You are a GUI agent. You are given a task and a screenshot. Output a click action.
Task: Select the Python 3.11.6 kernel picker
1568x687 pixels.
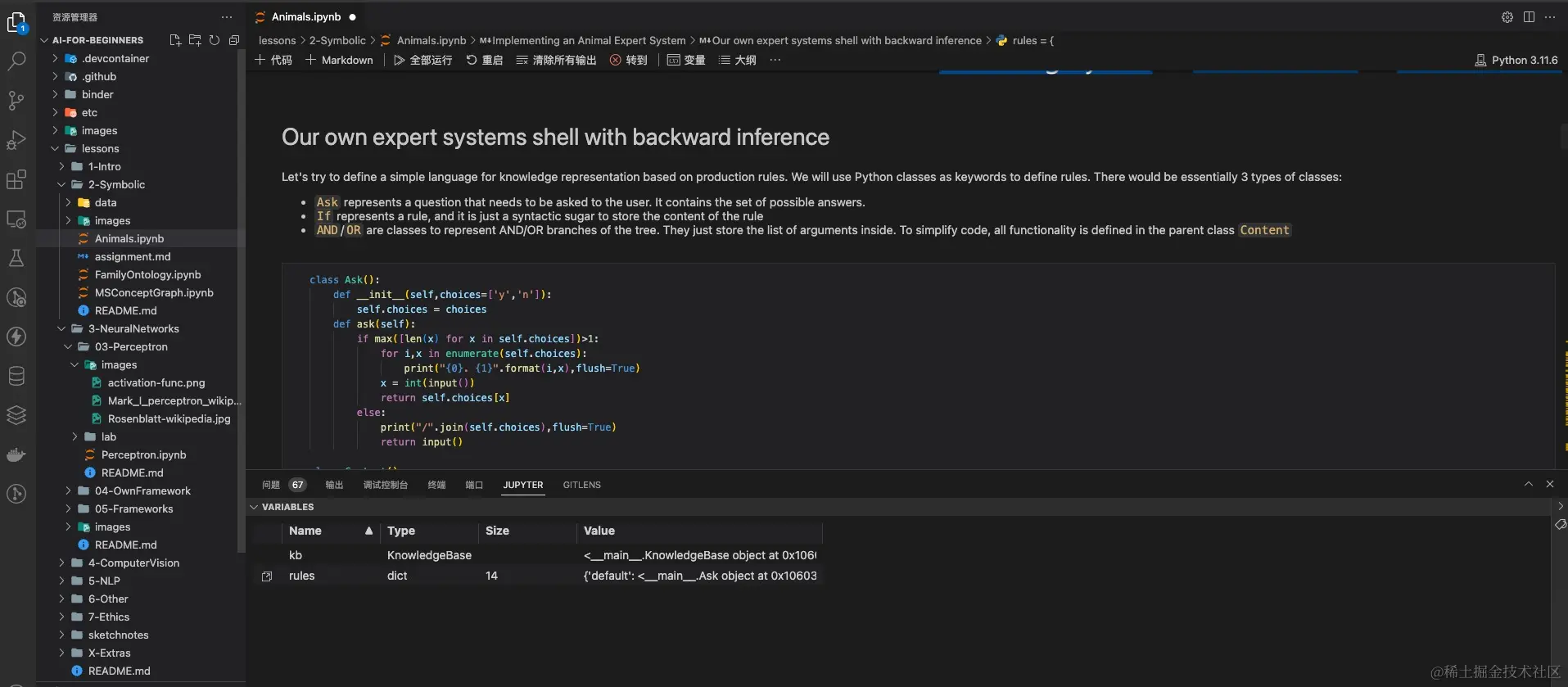pos(1516,60)
